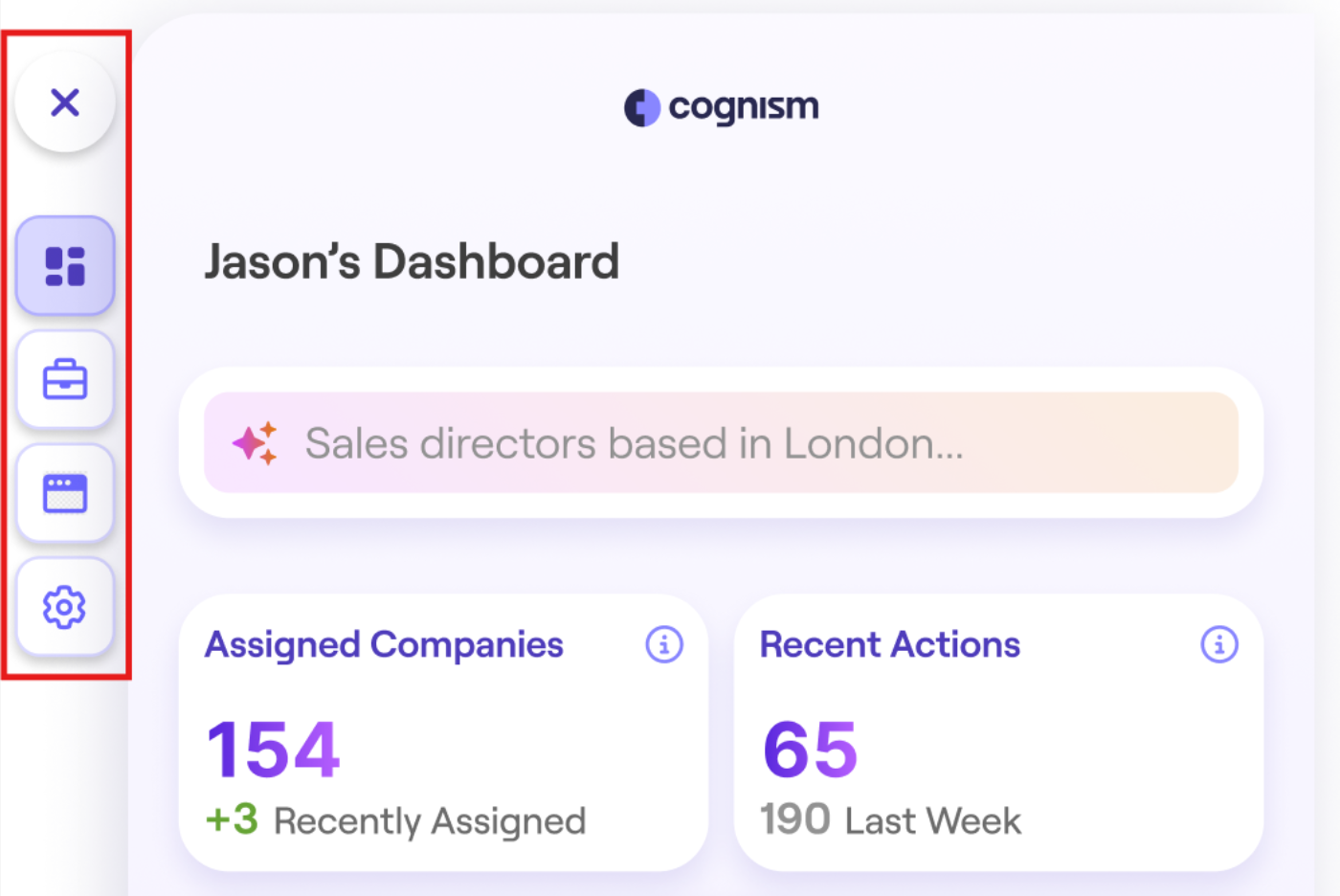Open the Recent Actions heading link
This screenshot has height=896, width=1340.
point(890,644)
